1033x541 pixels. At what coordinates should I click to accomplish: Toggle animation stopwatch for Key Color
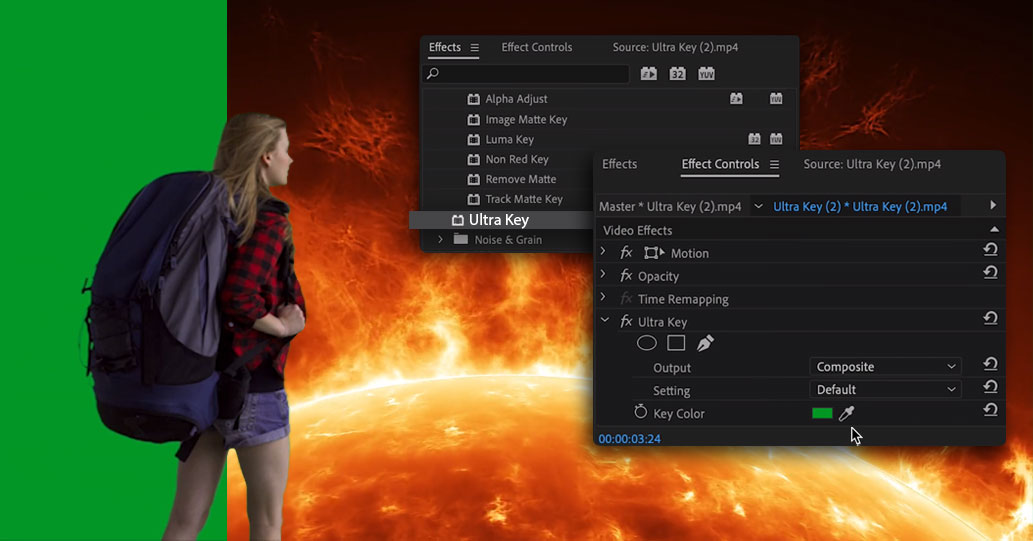coord(641,412)
